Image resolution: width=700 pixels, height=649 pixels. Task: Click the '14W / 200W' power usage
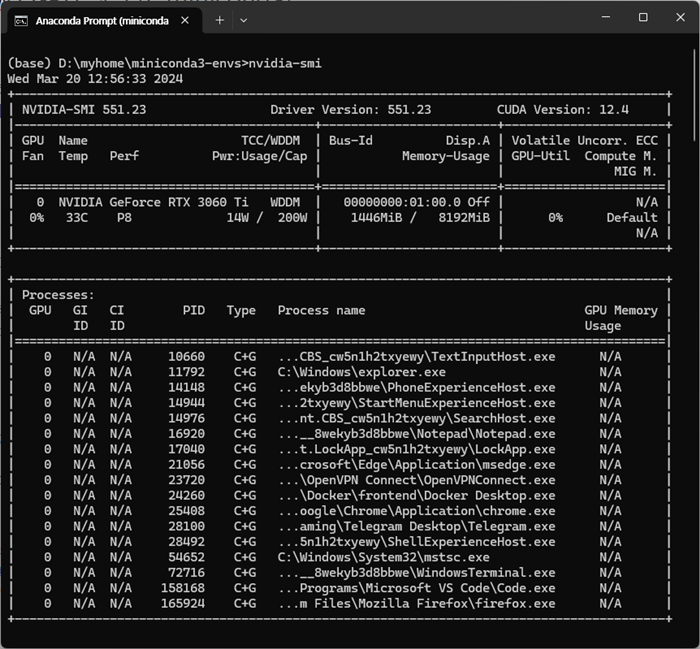(x=267, y=218)
